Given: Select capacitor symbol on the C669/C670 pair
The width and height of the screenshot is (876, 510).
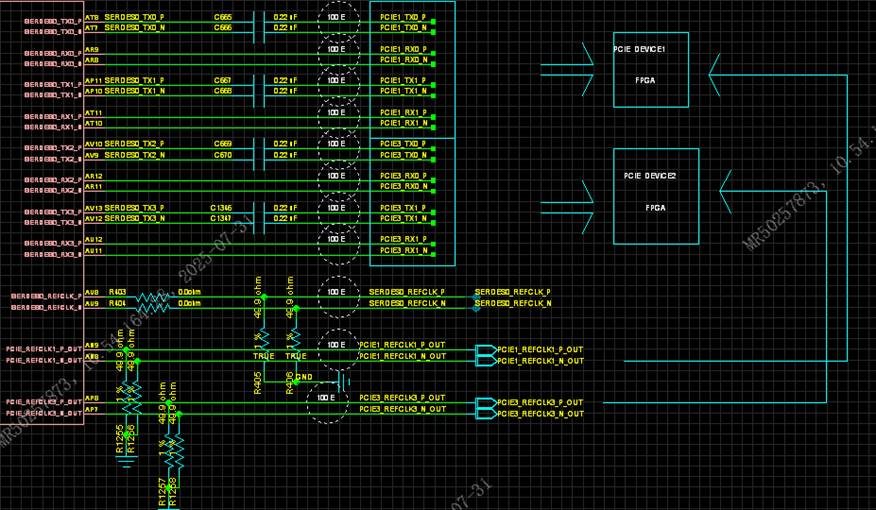Looking at the screenshot, I should point(259,154).
